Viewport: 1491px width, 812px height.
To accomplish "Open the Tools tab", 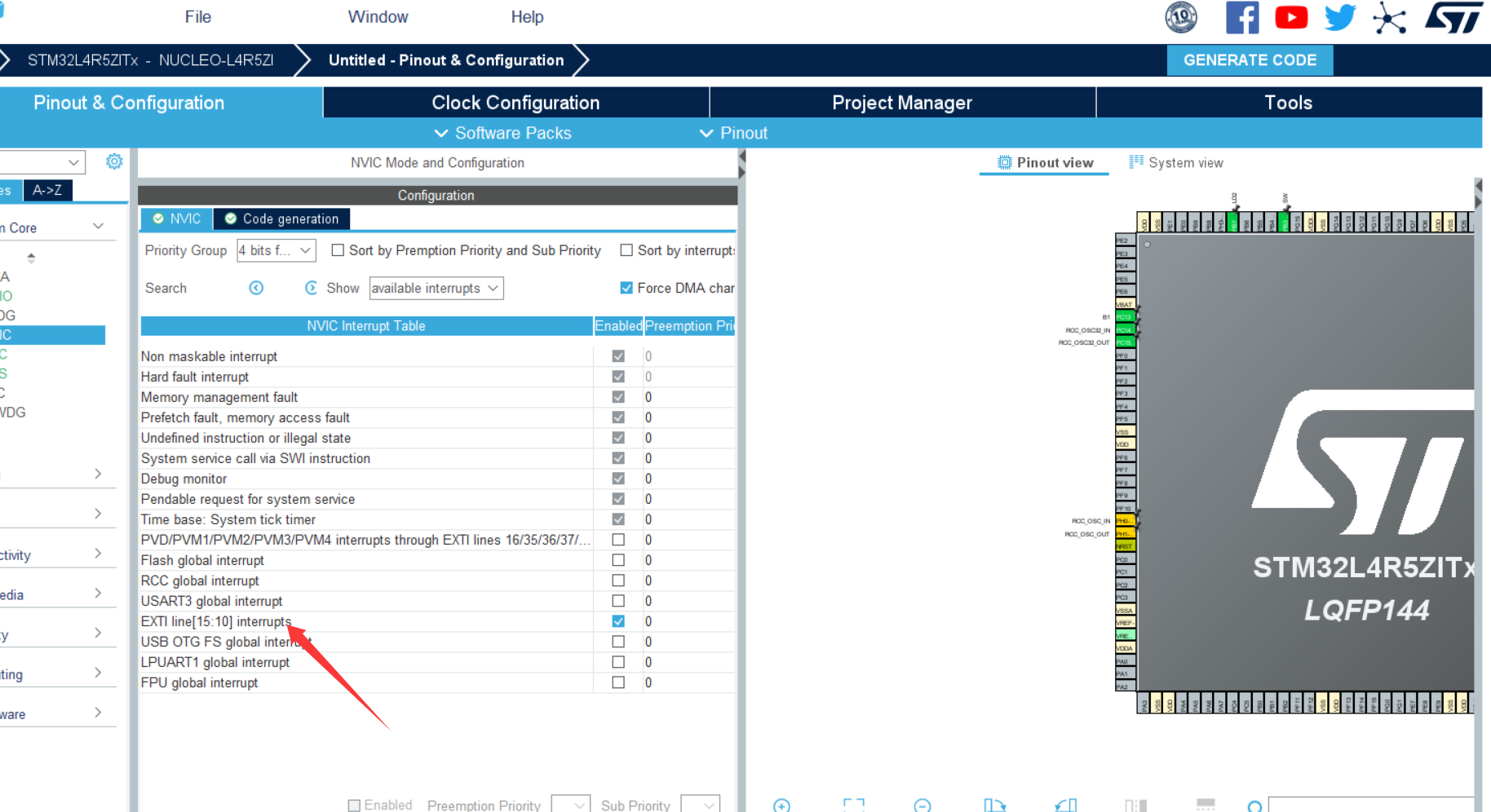I will click(x=1289, y=103).
